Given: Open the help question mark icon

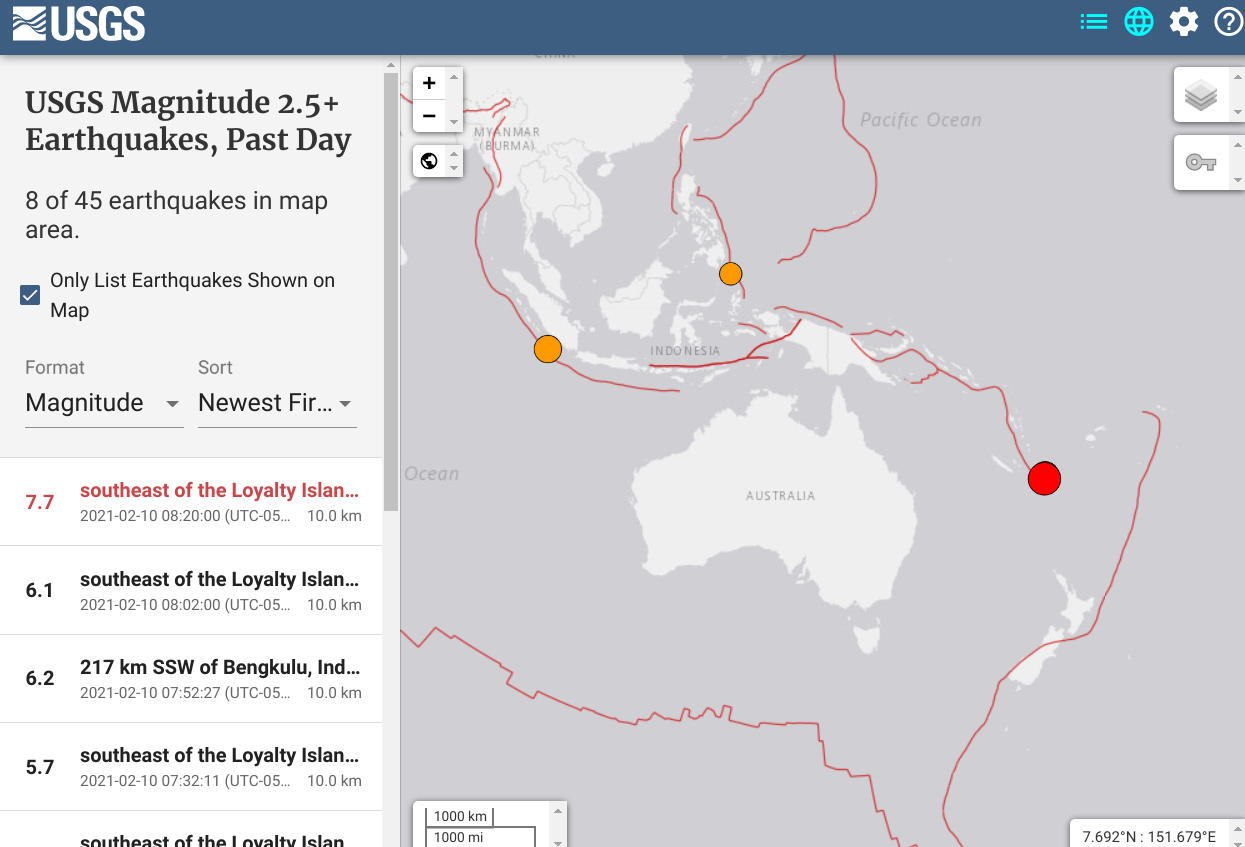Looking at the screenshot, I should (x=1228, y=22).
